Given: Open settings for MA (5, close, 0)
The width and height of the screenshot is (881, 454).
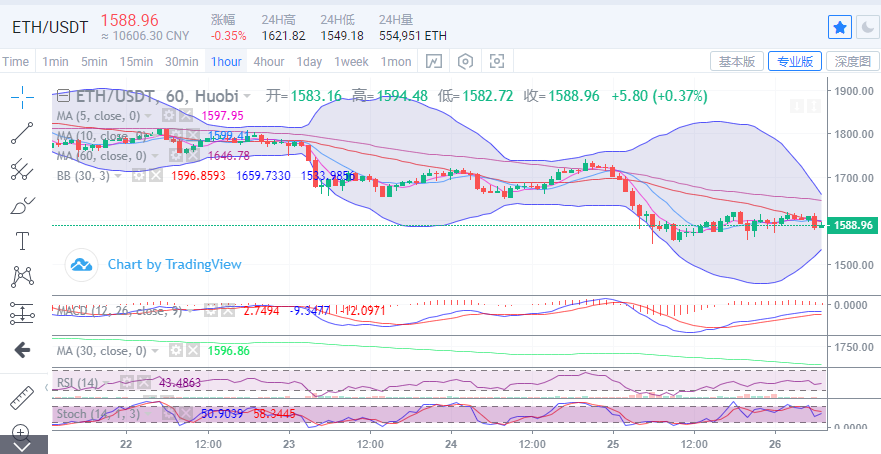Looking at the screenshot, I should 167,116.
